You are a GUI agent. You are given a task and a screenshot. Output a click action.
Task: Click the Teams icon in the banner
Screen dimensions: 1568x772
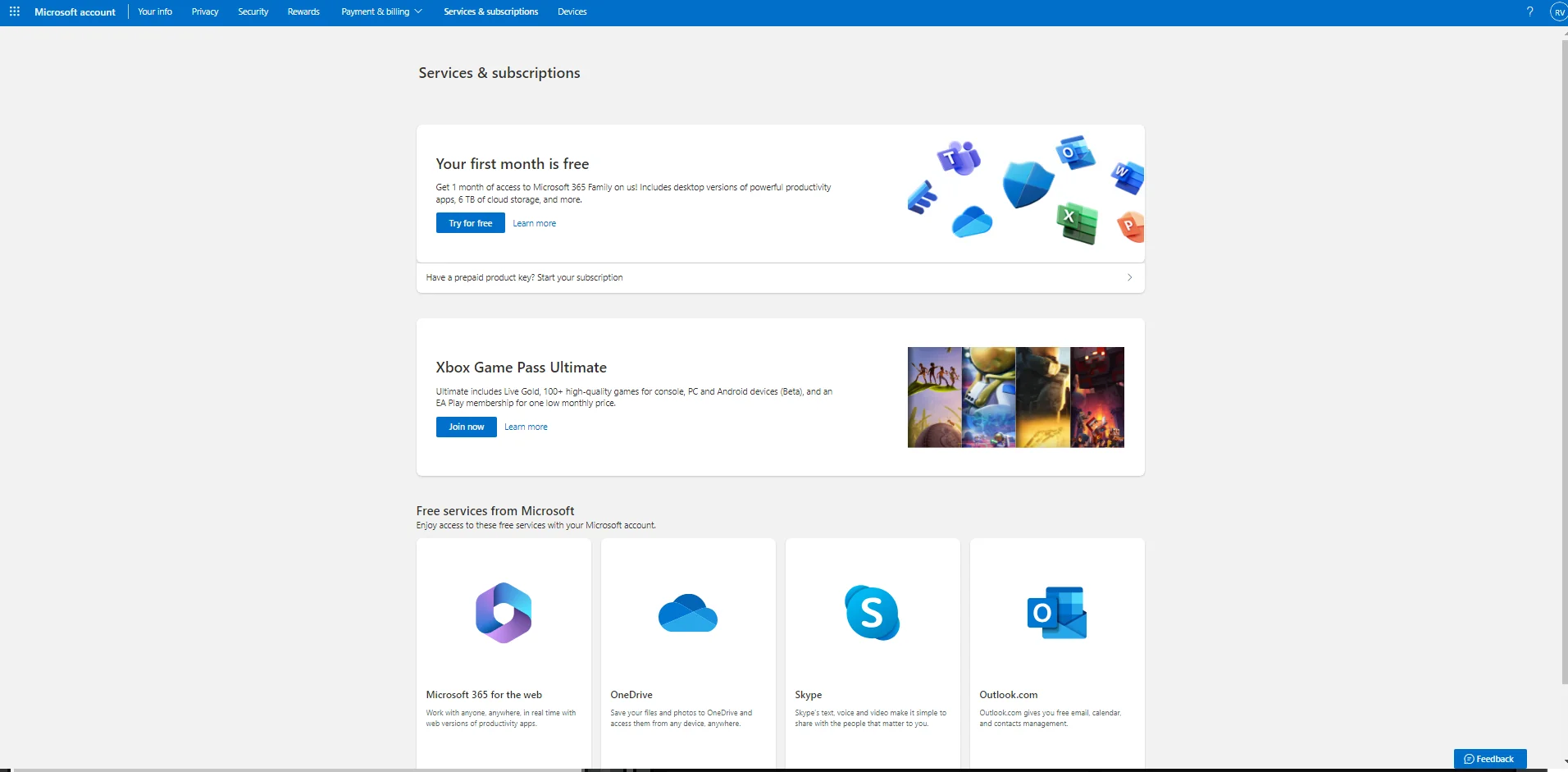pyautogui.click(x=959, y=157)
